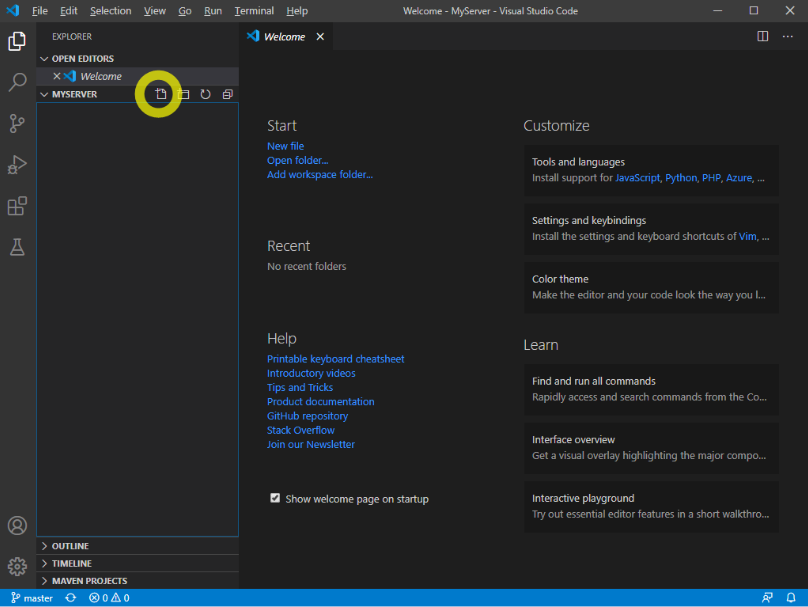Open the Interface overview card
808x607 pixels.
pos(651,448)
